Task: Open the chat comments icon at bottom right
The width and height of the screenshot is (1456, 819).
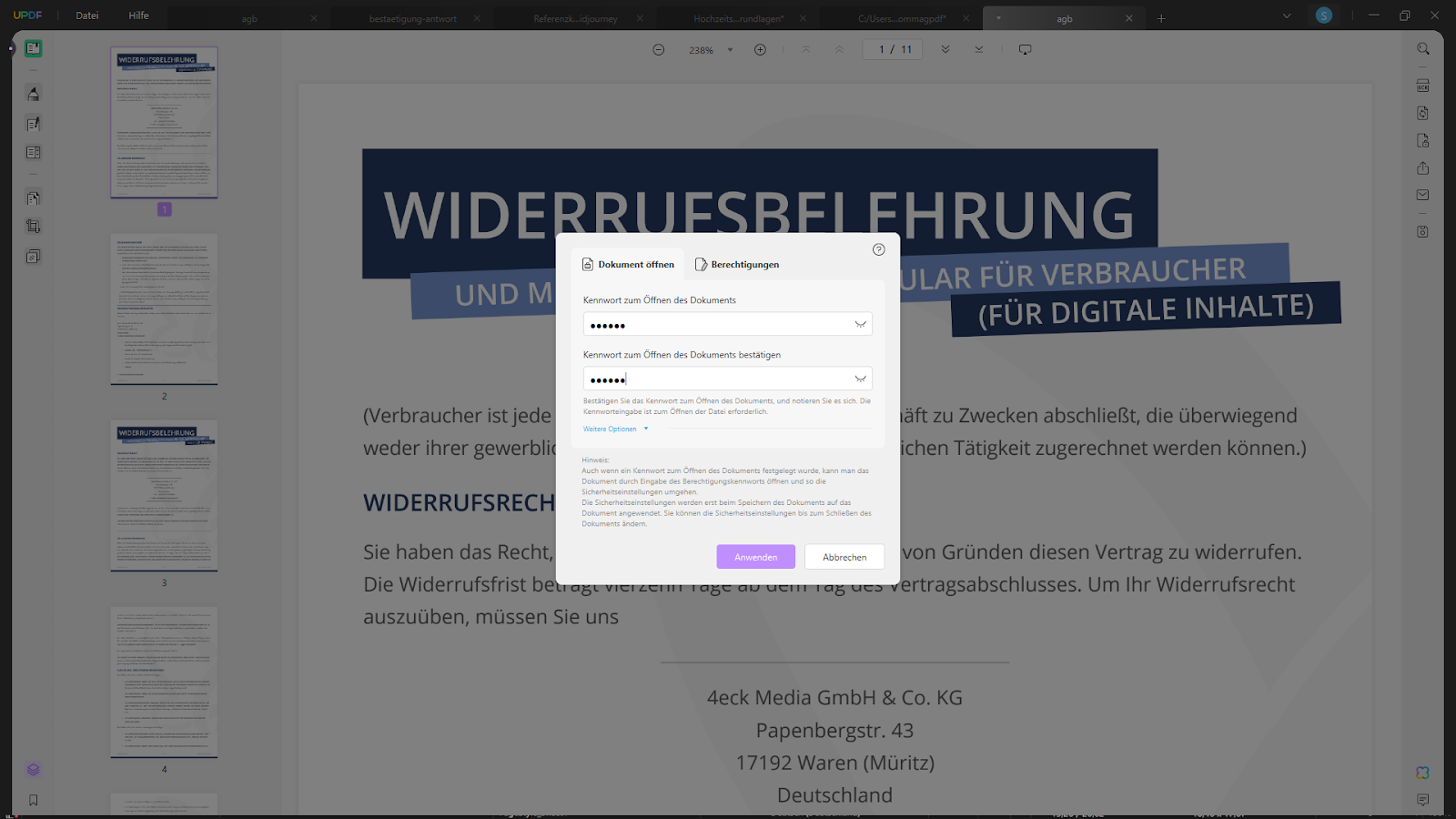Action: click(1423, 800)
